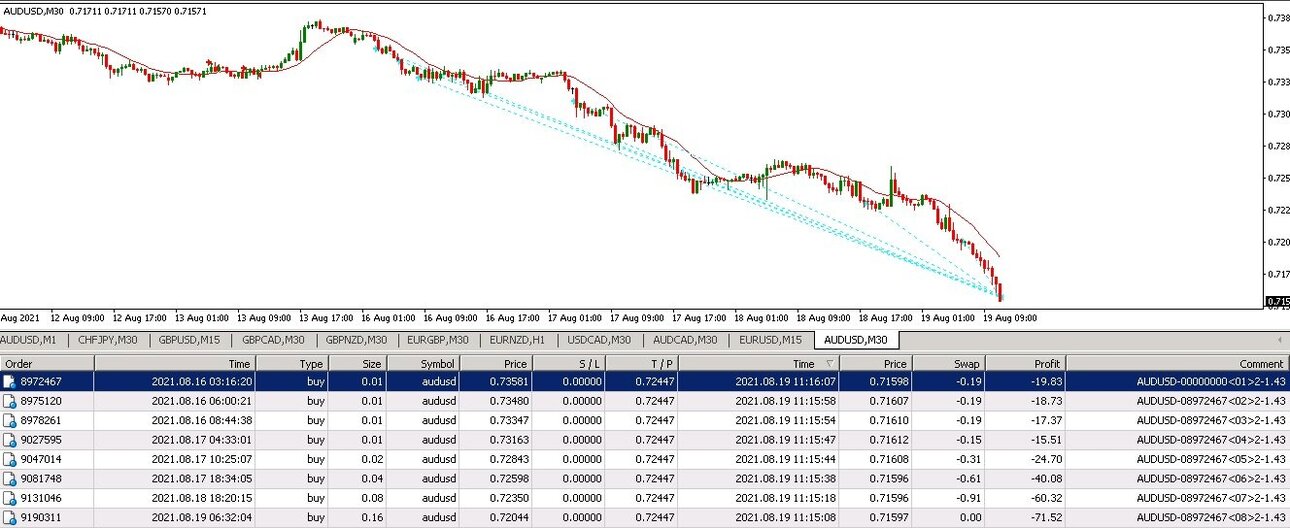Image resolution: width=1290 pixels, height=528 pixels.
Task: Click open price 0.72843
Action: 508,459
